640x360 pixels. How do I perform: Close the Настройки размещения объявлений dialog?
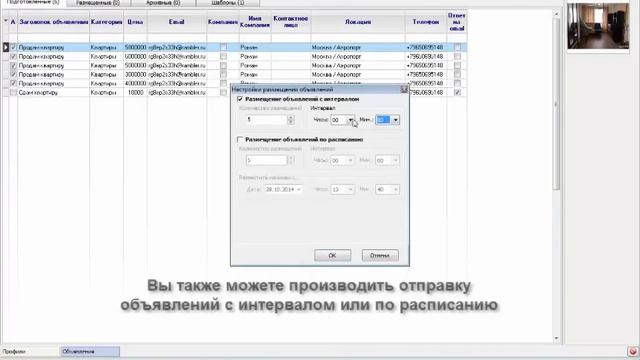point(404,89)
